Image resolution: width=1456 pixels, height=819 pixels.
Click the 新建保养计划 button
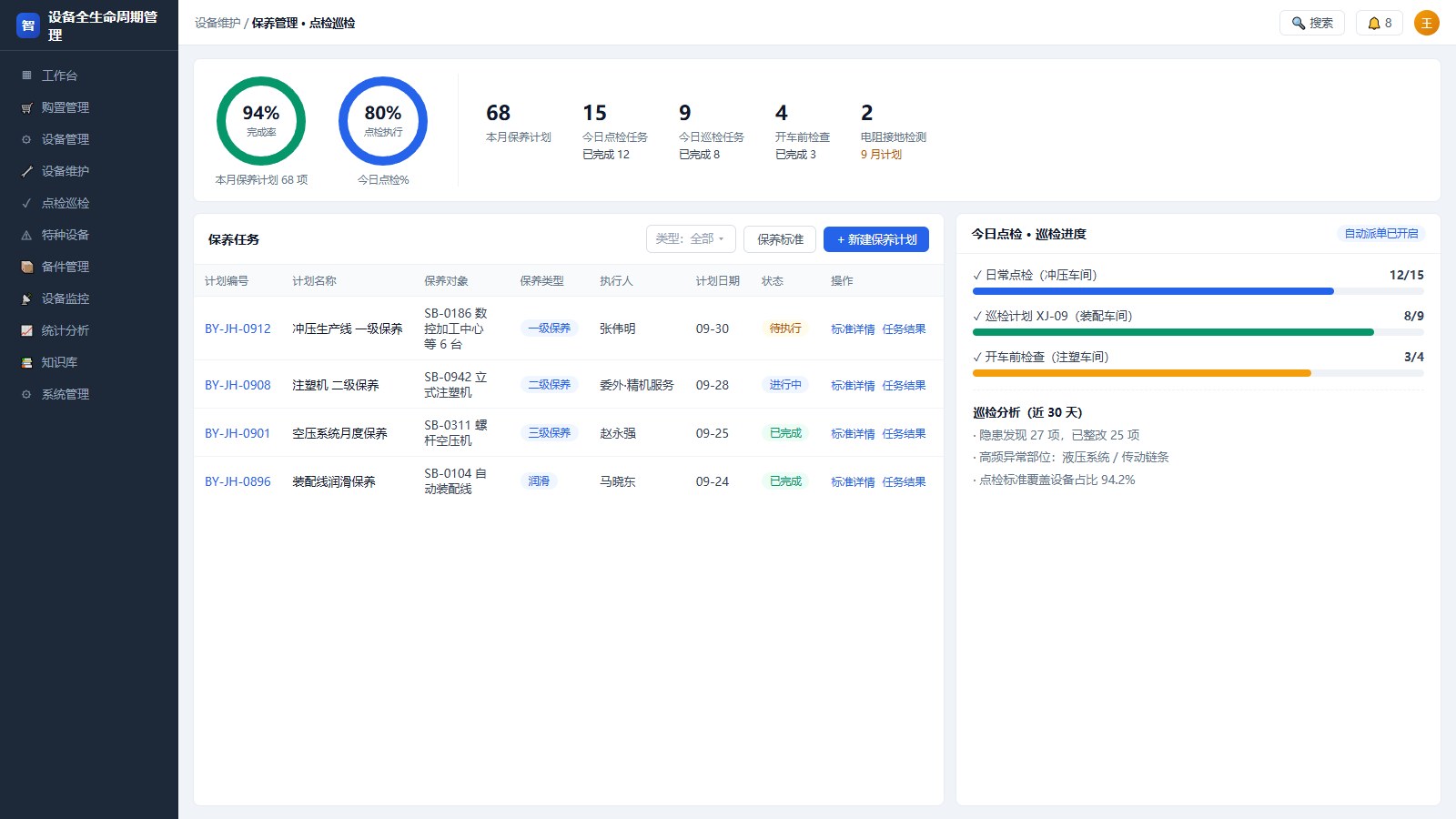[x=876, y=239]
